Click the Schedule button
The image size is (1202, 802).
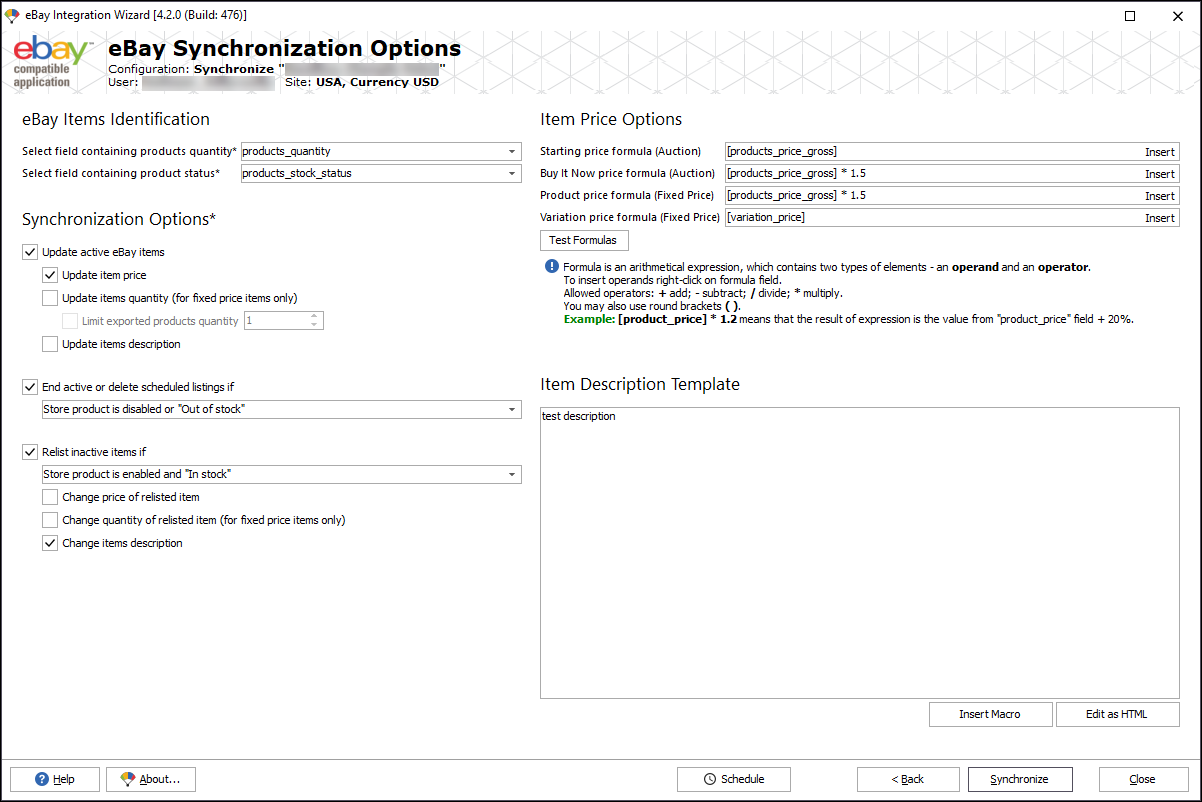(x=734, y=779)
